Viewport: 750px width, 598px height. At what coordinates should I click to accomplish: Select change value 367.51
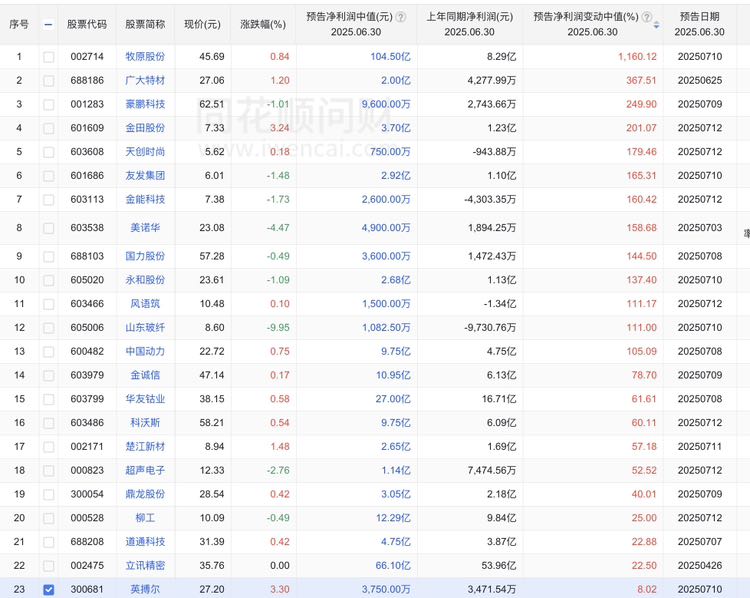click(x=641, y=80)
